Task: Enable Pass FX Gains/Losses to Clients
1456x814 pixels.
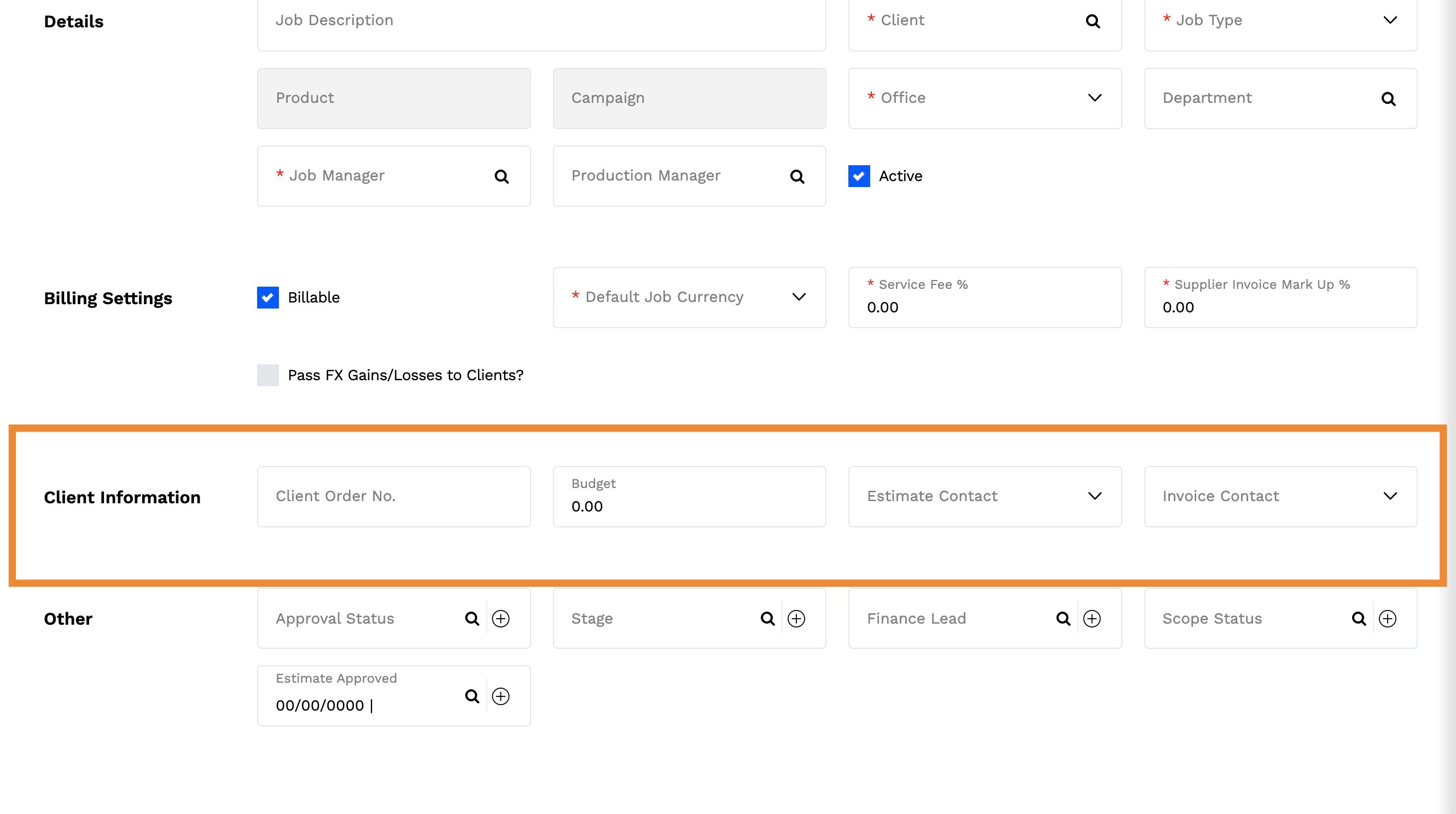Action: pyautogui.click(x=268, y=375)
